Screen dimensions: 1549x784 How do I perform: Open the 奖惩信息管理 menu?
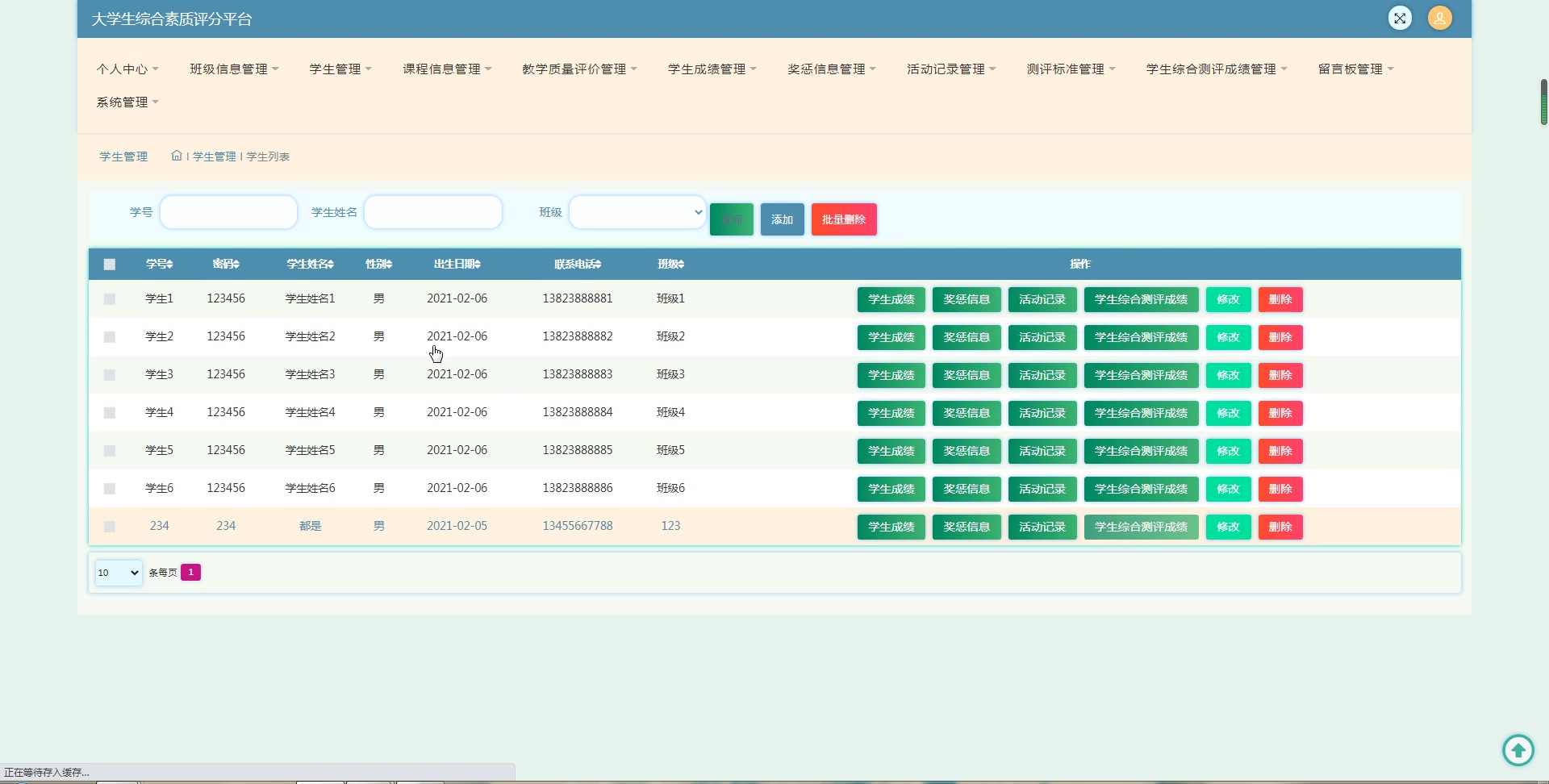[832, 69]
